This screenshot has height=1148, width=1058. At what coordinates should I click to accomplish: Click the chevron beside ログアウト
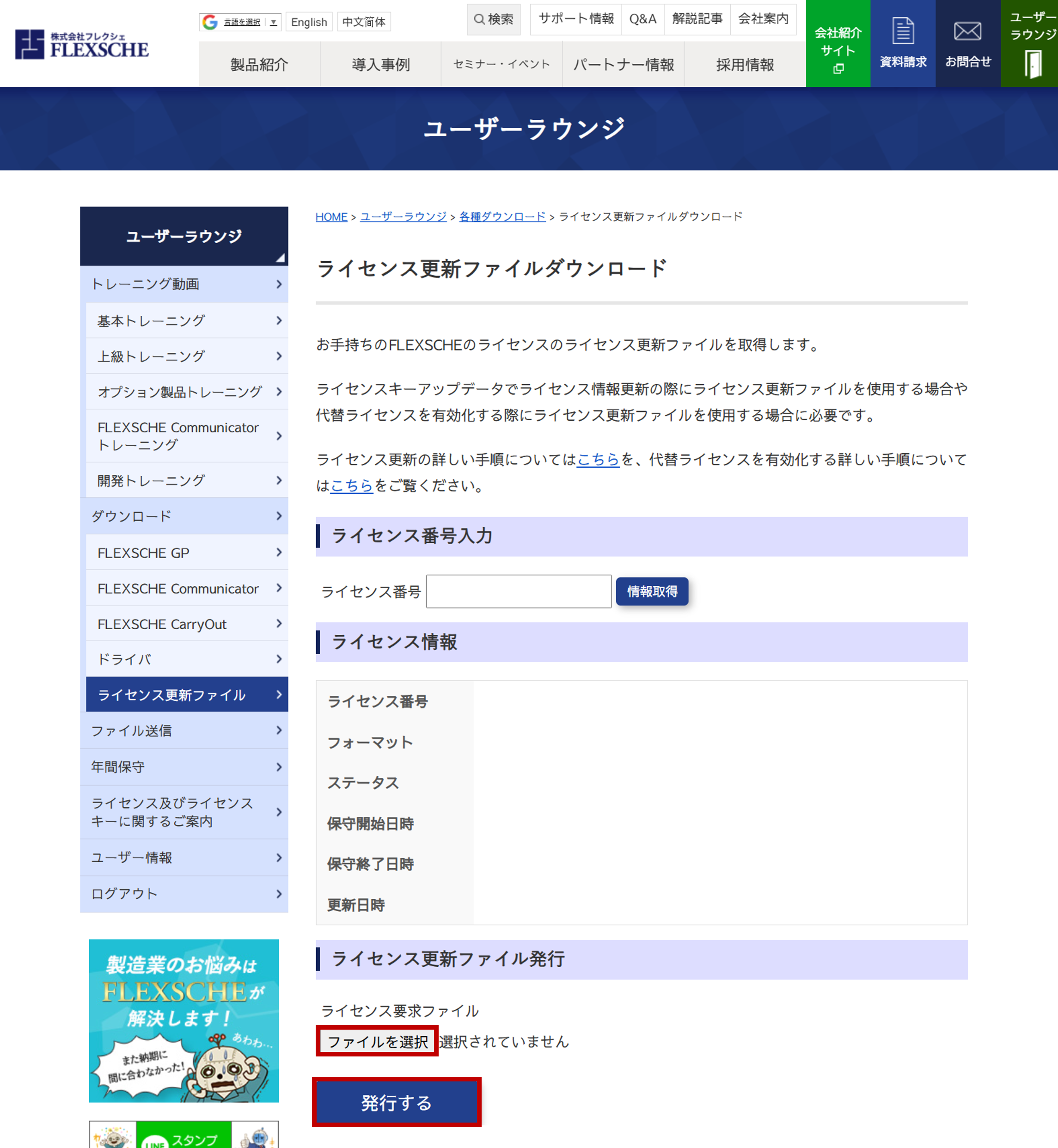point(279,893)
